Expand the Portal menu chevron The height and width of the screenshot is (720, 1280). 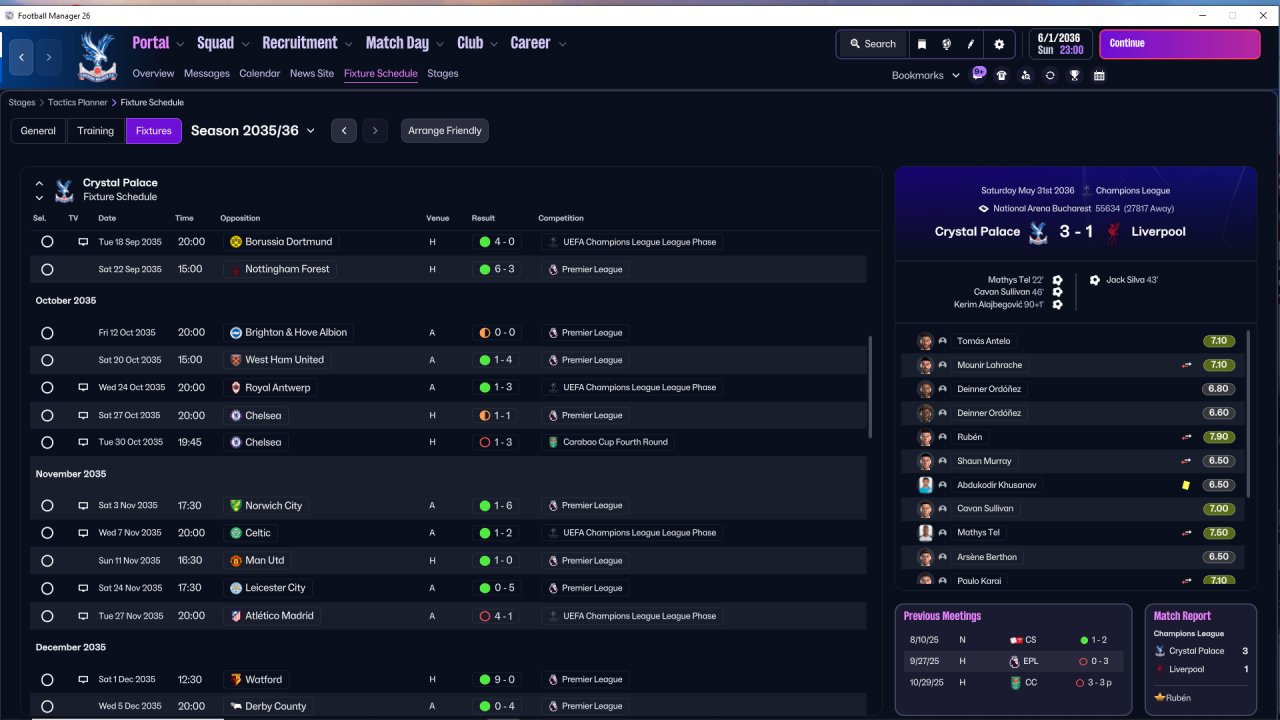point(180,44)
